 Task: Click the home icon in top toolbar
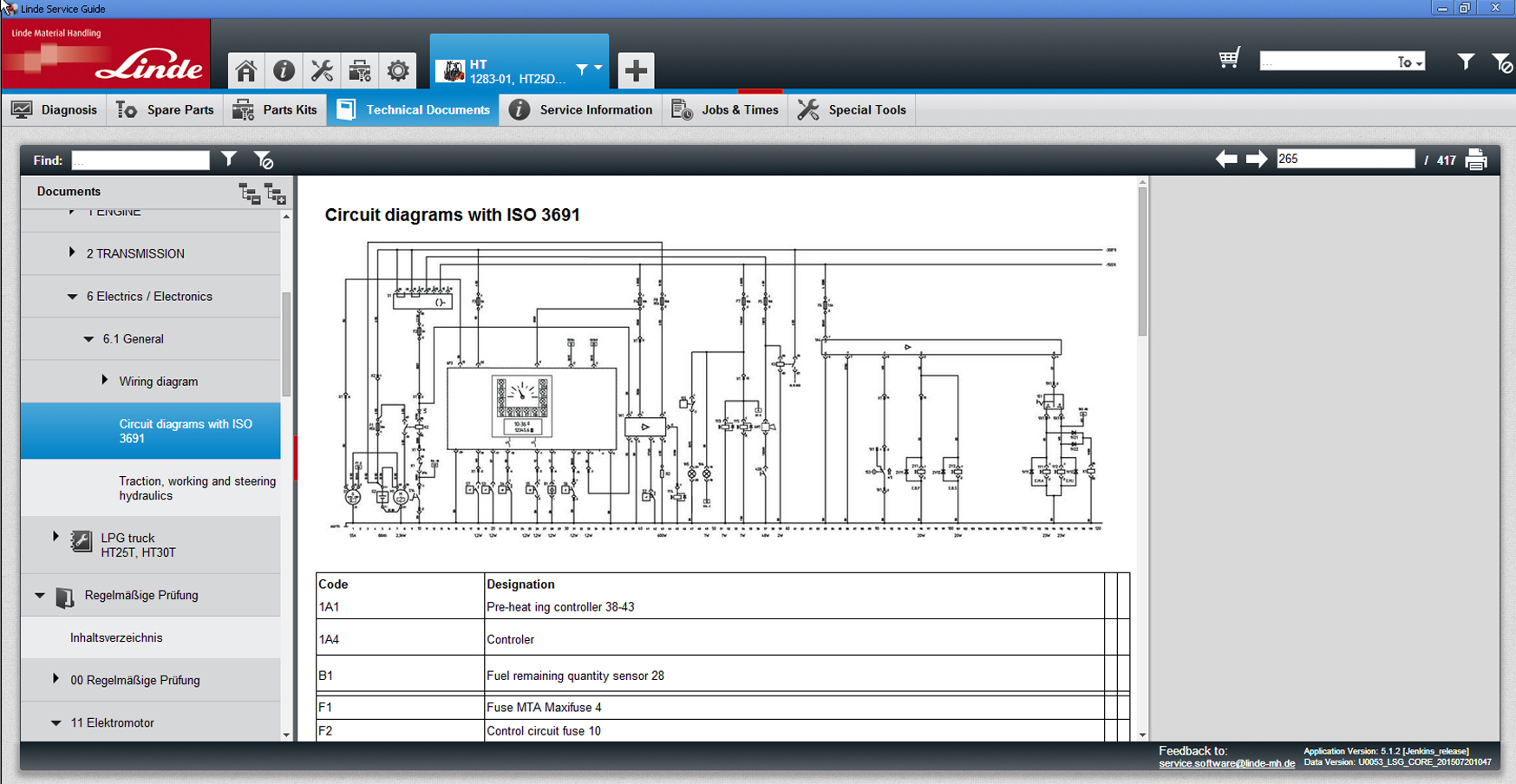click(246, 70)
